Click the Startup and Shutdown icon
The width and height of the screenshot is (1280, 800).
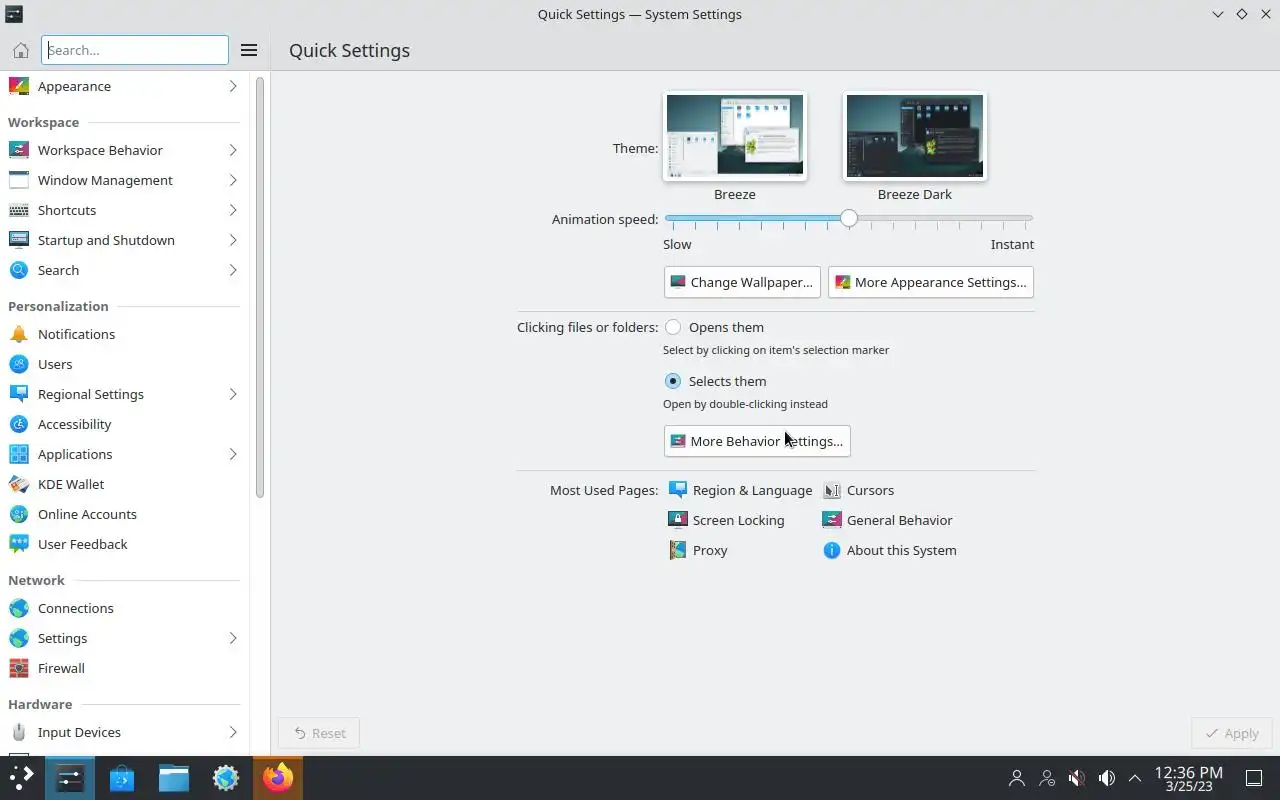19,240
